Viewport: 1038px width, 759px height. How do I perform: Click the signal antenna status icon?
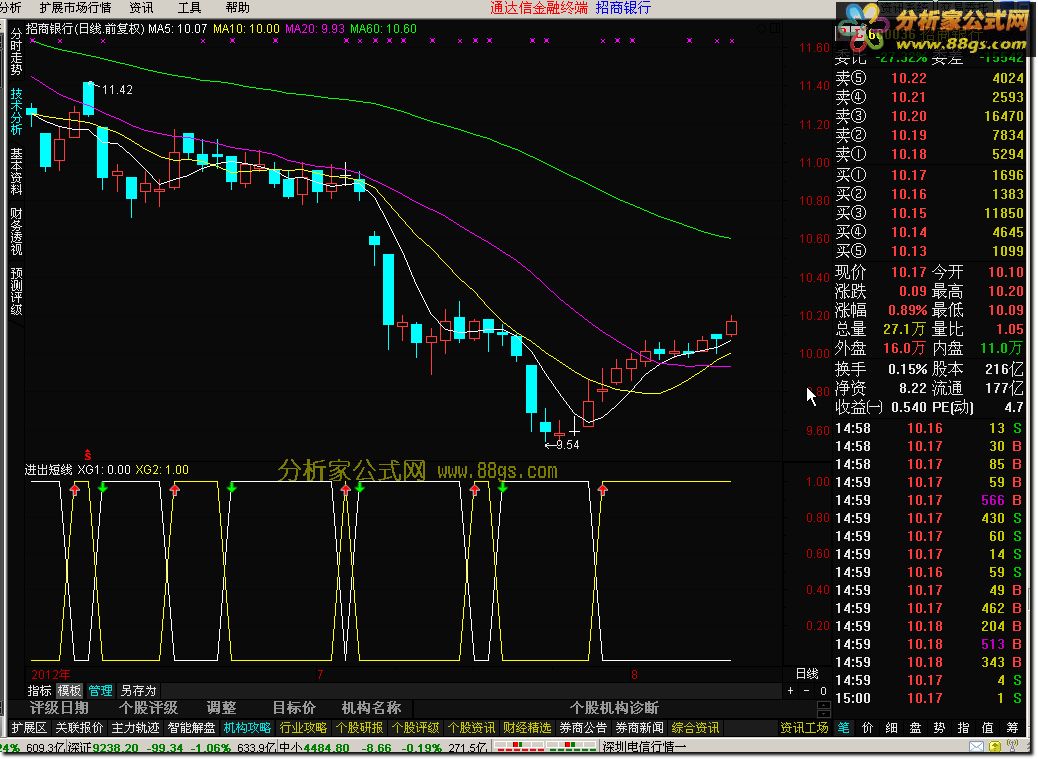point(1012,747)
